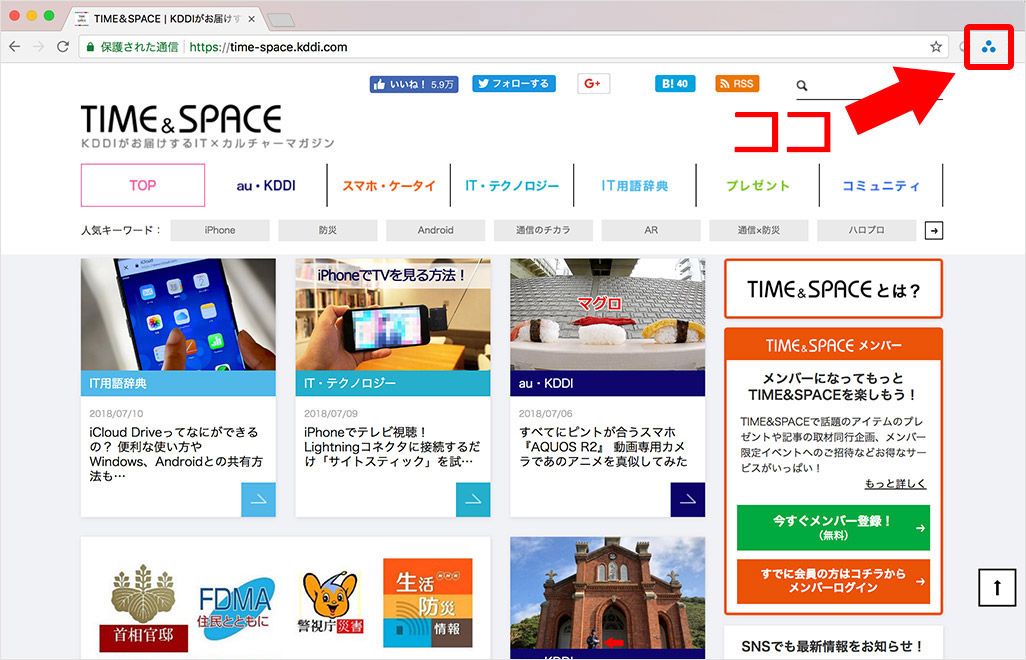Open iCloud Drive article thumbnail
1026x660 pixels.
pyautogui.click(x=178, y=315)
